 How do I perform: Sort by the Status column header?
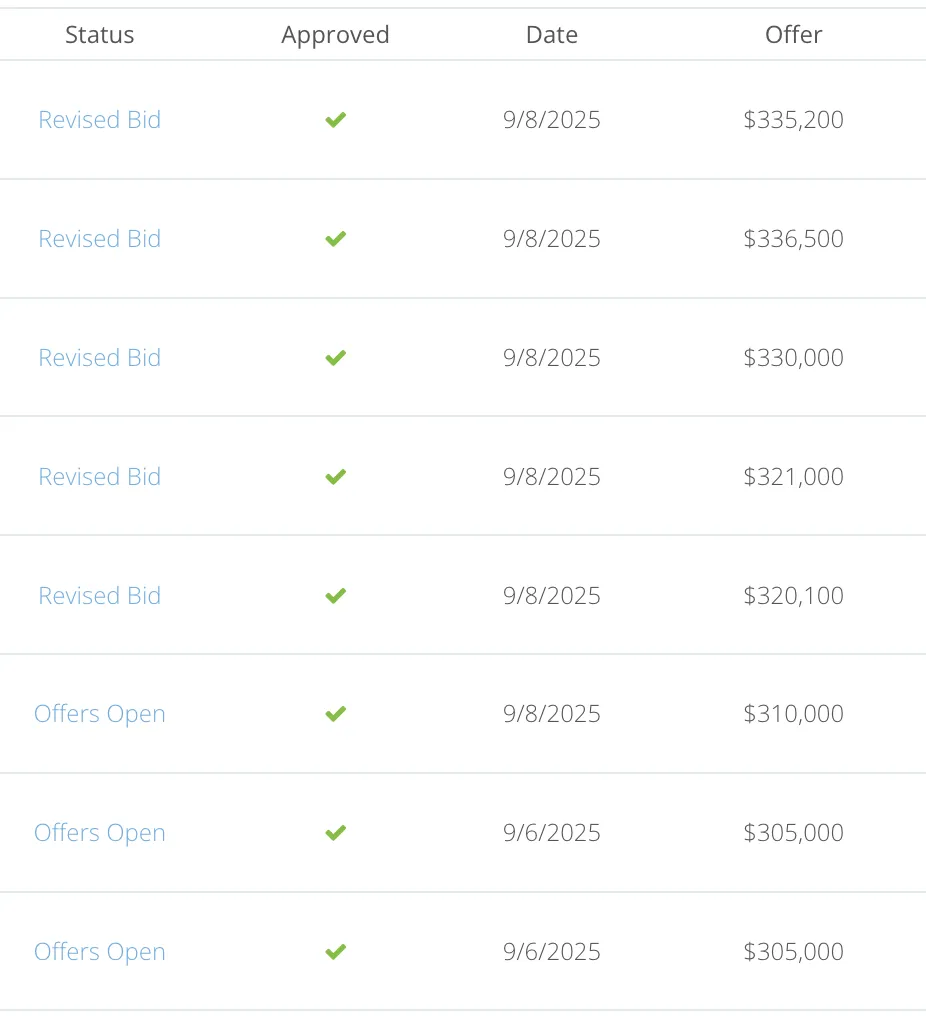pyautogui.click(x=99, y=34)
